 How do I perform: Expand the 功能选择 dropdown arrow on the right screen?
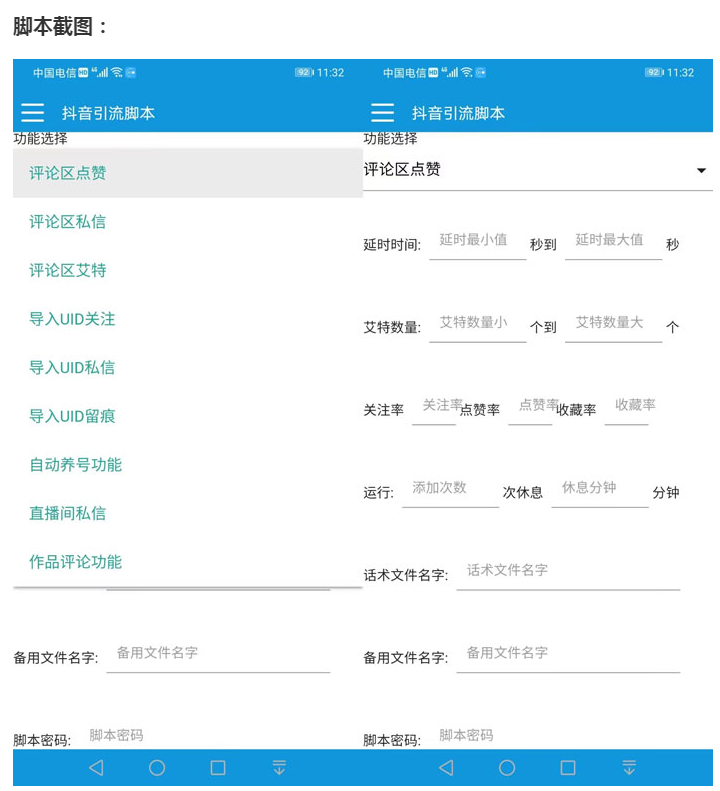tap(701, 171)
